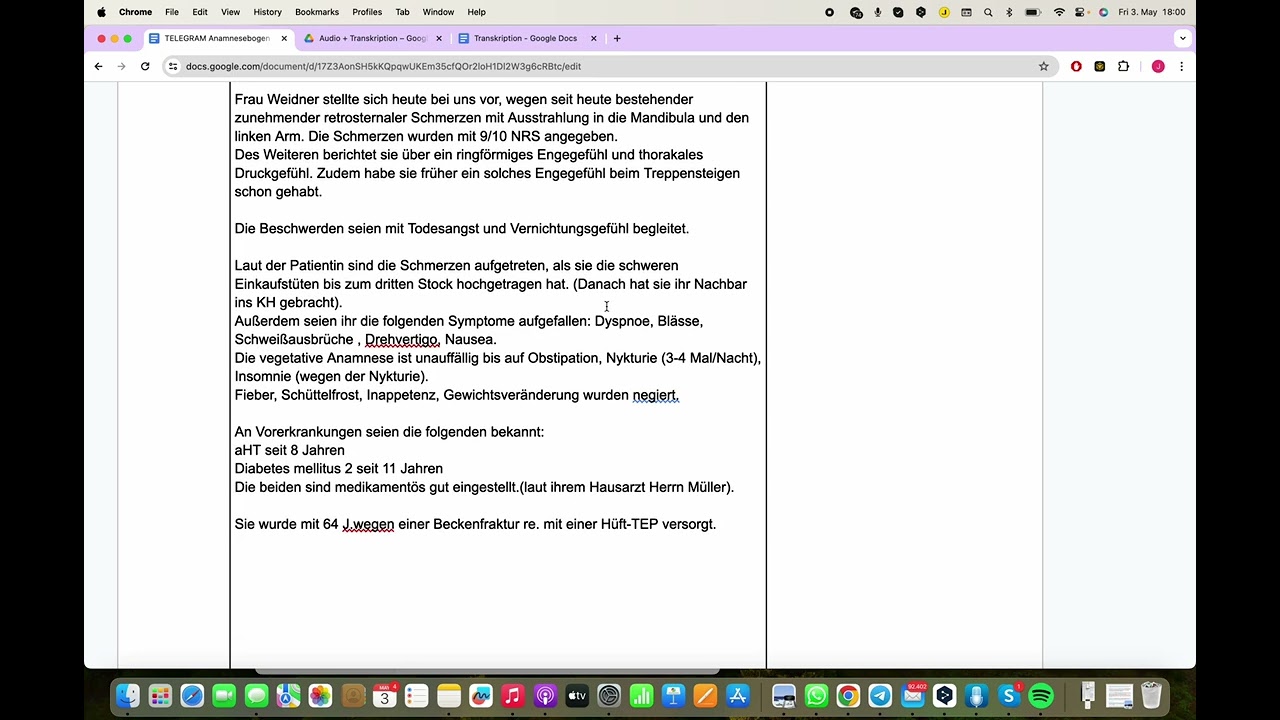Open a new tab with plus button
1280x720 pixels.
pyautogui.click(x=617, y=38)
